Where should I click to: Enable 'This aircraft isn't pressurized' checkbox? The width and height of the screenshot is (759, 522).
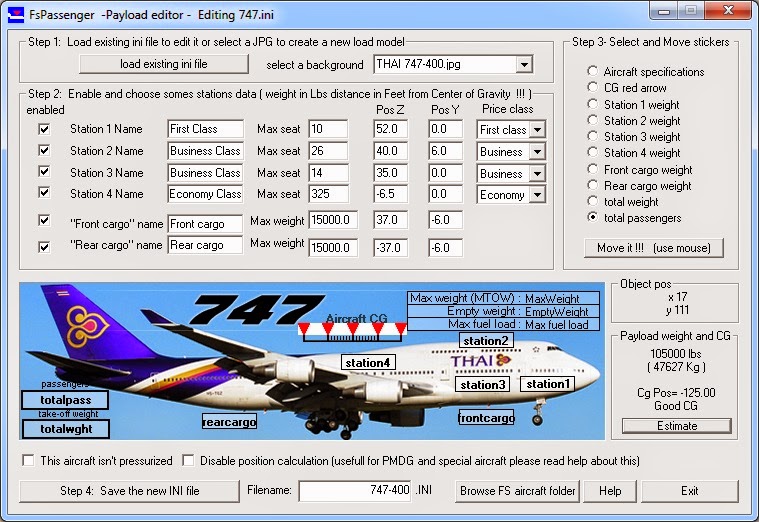pyautogui.click(x=29, y=460)
